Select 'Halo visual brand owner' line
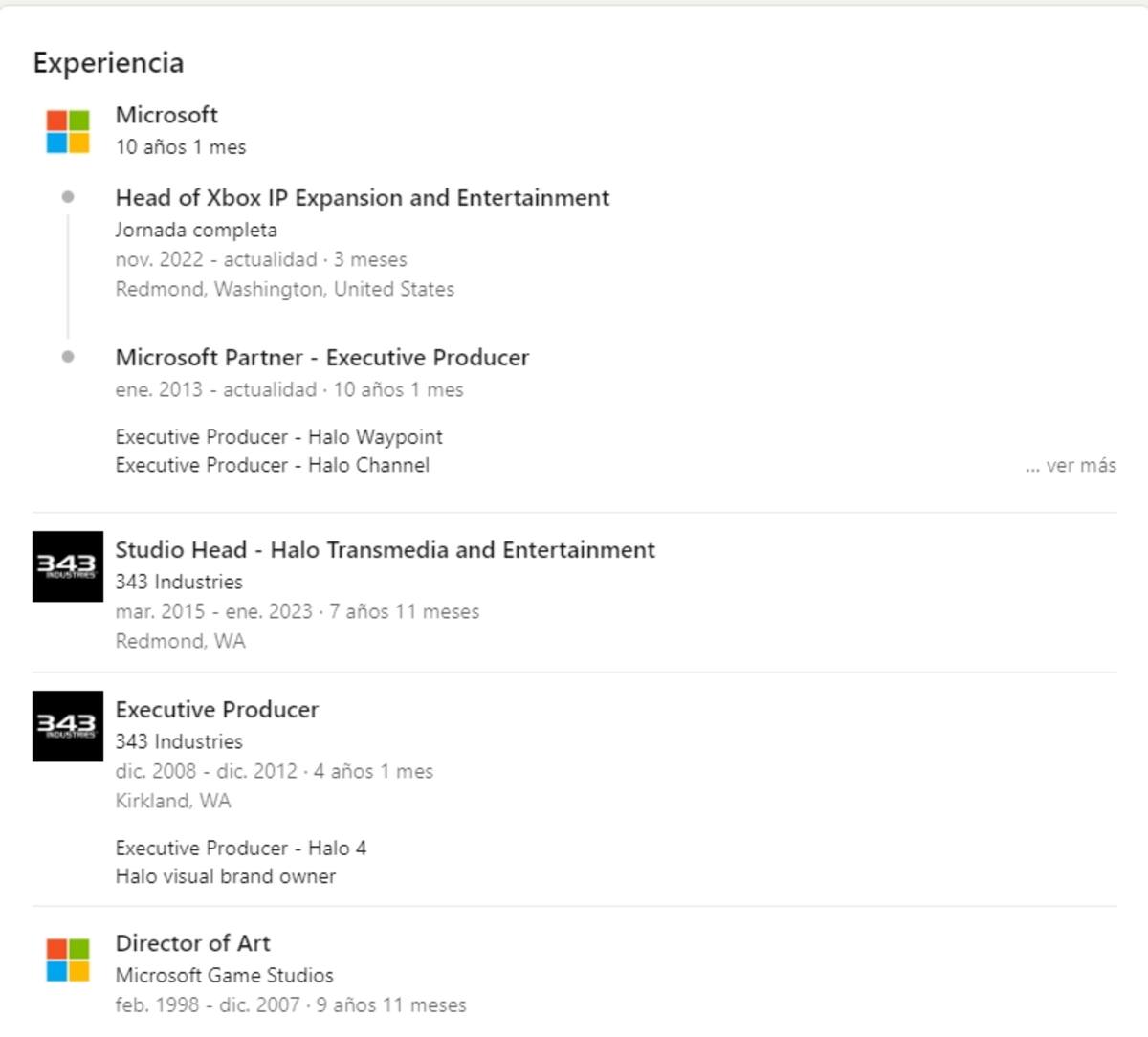This screenshot has width=1148, height=1037. [226, 877]
